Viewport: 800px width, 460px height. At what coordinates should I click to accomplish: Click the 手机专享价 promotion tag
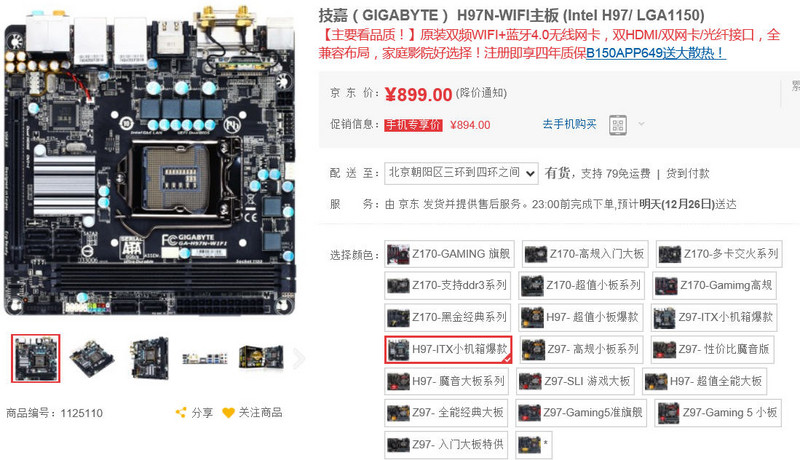click(x=413, y=125)
